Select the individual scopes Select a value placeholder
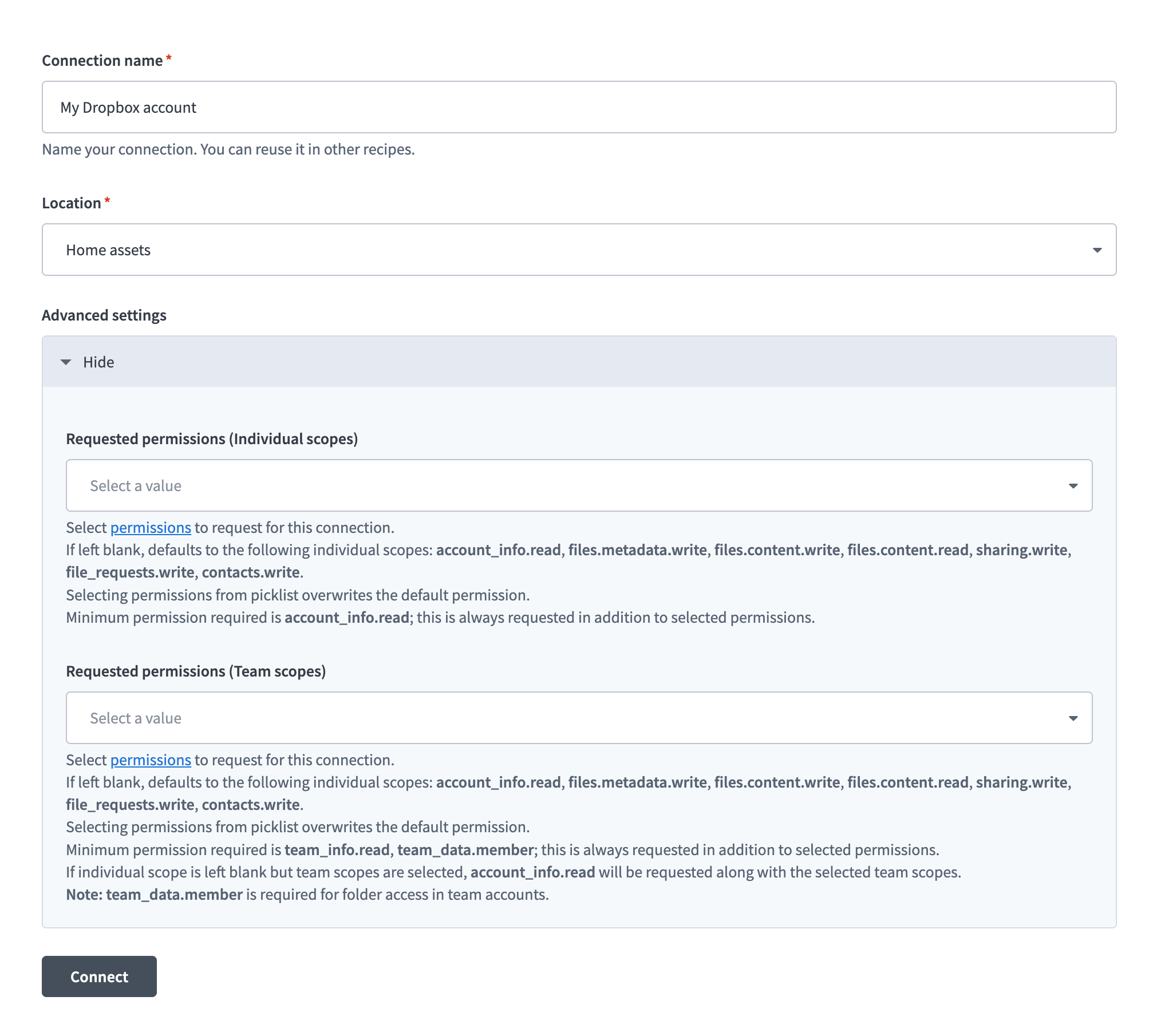Screen dimensions: 1157x1036 pos(135,485)
